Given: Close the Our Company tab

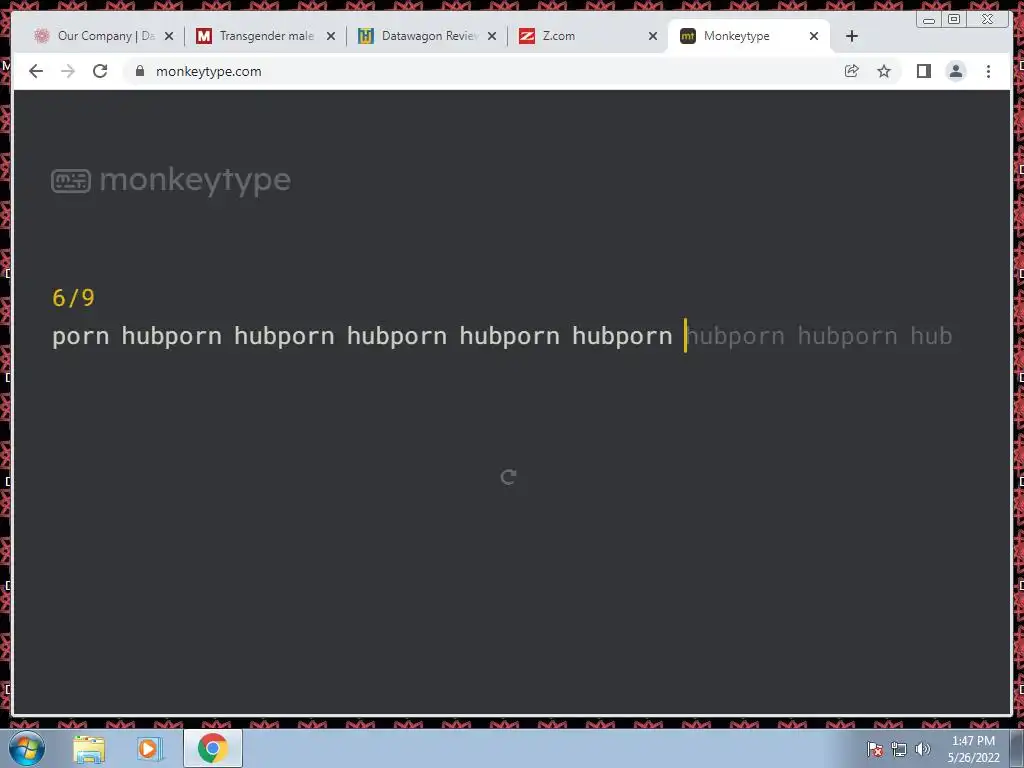Looking at the screenshot, I should (x=169, y=36).
